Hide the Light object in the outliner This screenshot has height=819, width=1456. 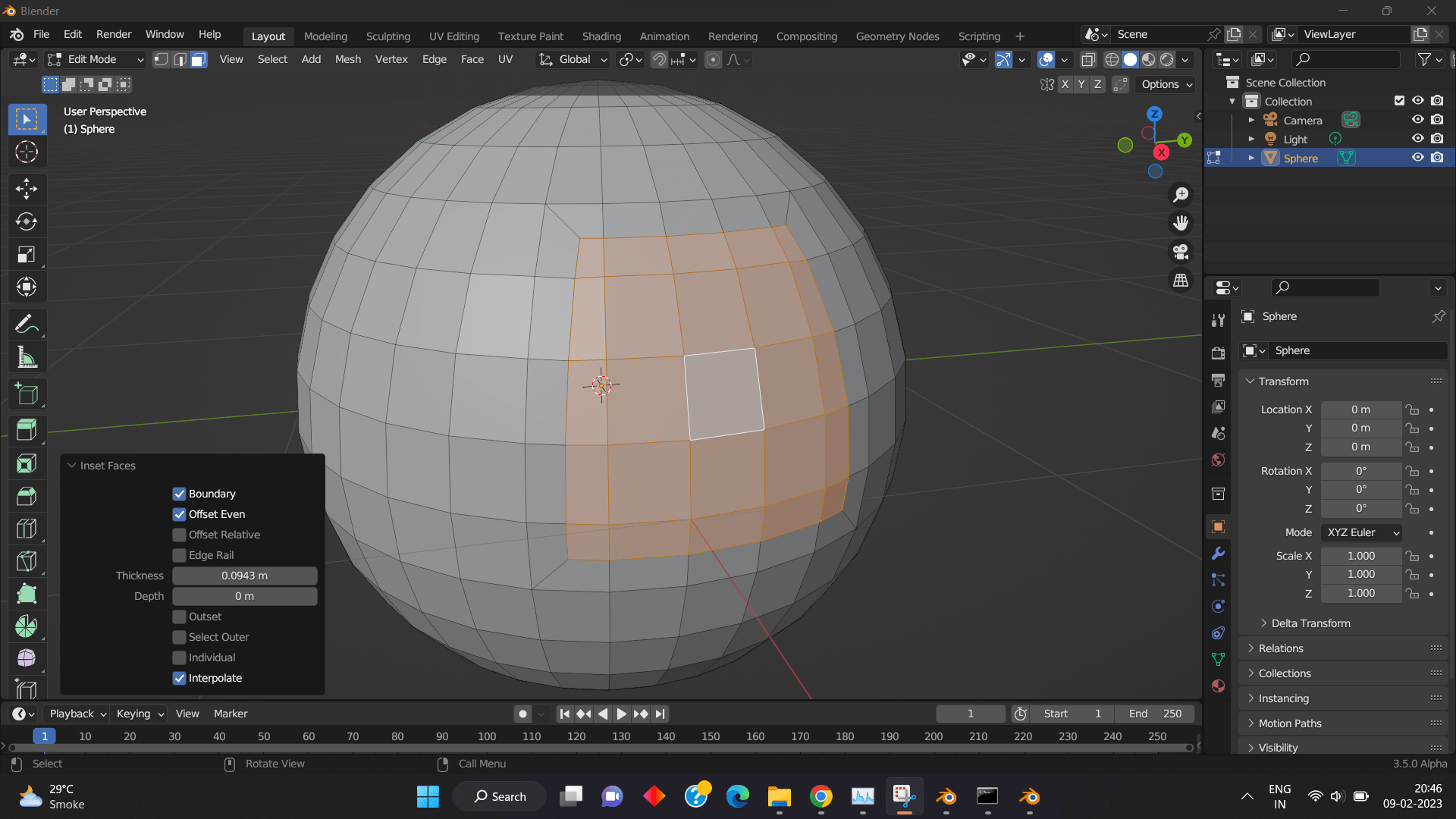coord(1418,138)
